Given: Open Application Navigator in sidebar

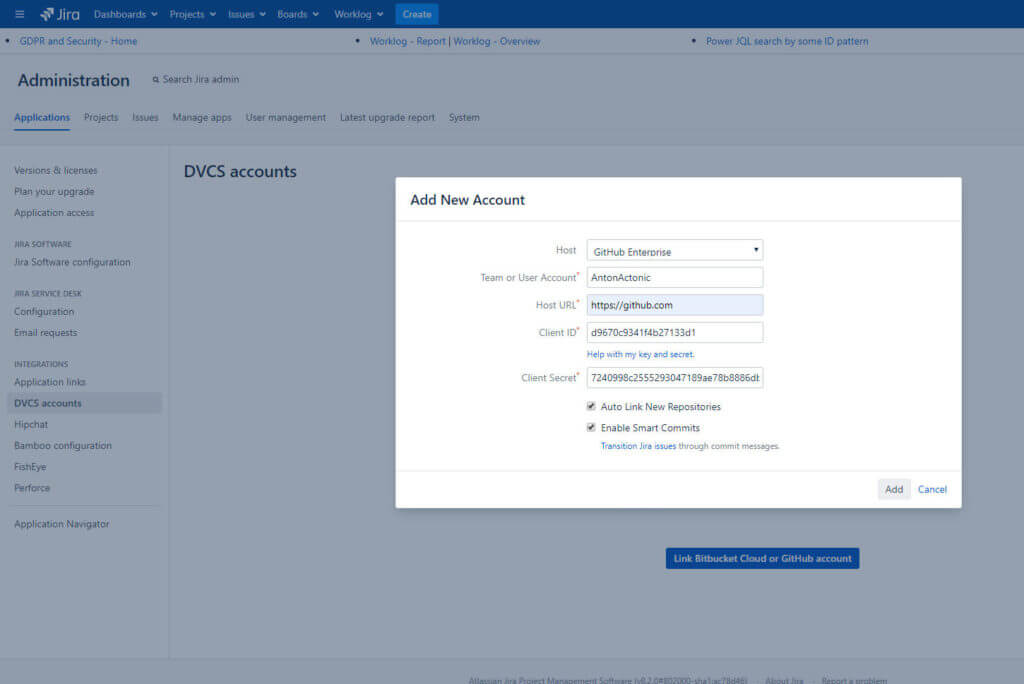Looking at the screenshot, I should click(x=61, y=524).
